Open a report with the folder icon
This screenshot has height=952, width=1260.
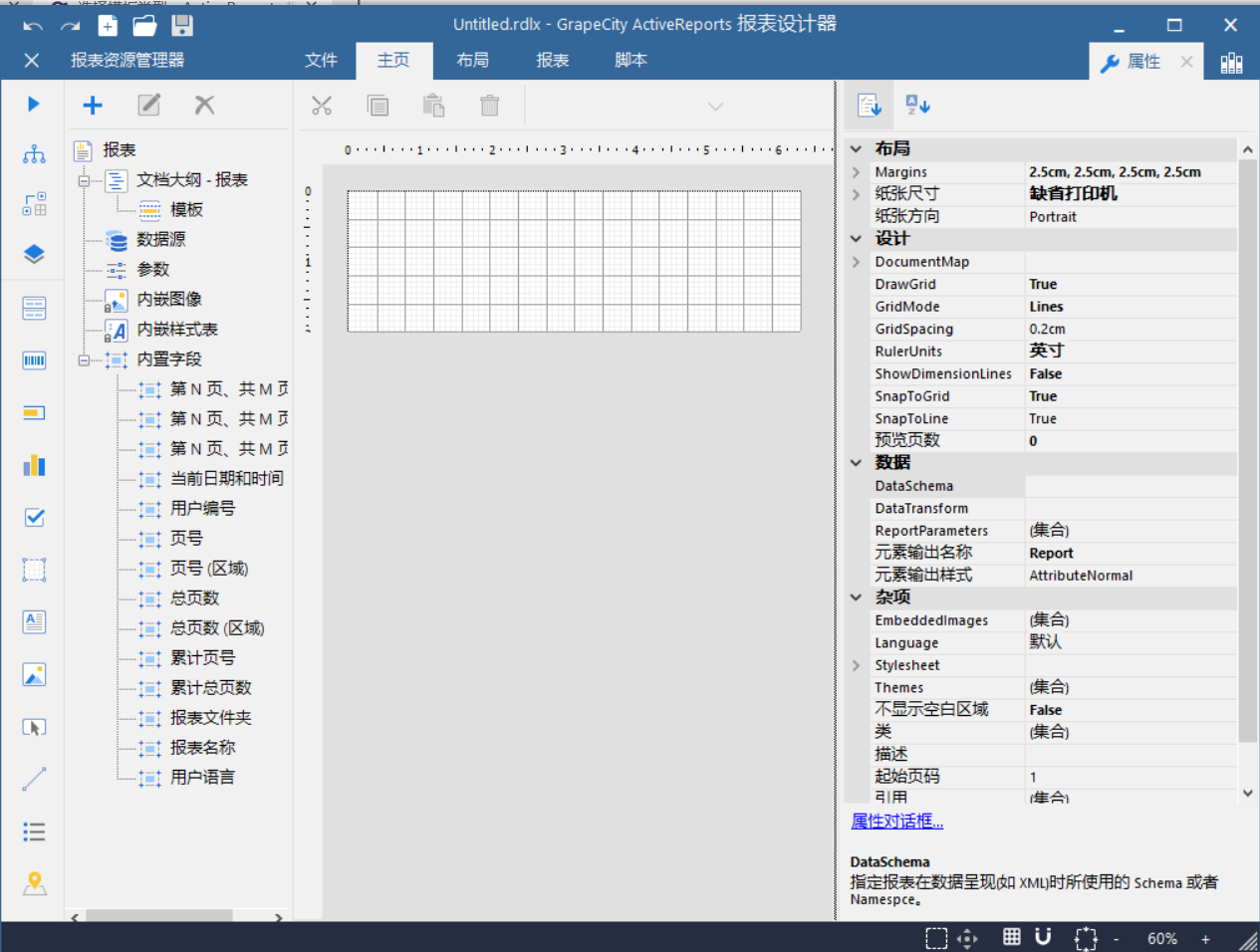click(x=144, y=25)
